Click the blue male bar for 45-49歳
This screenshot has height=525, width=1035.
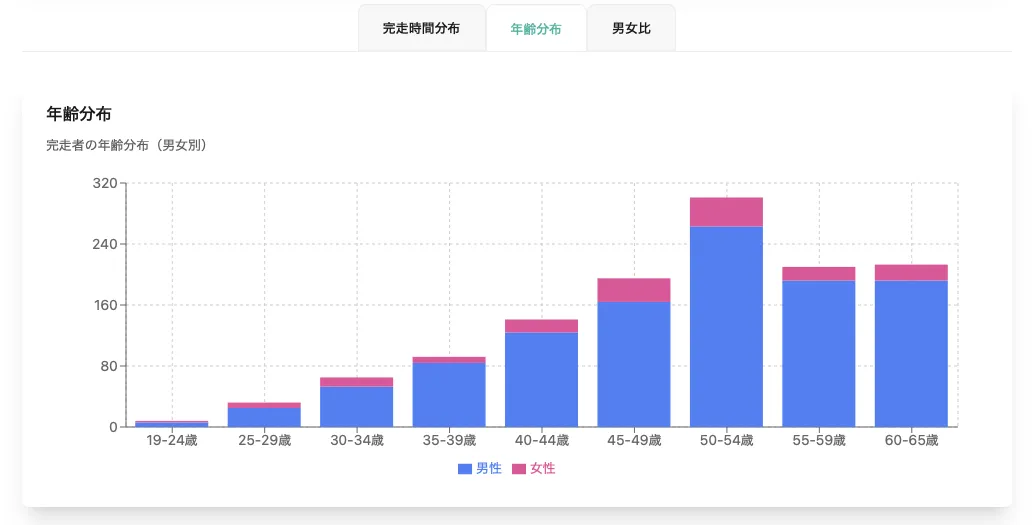click(634, 365)
